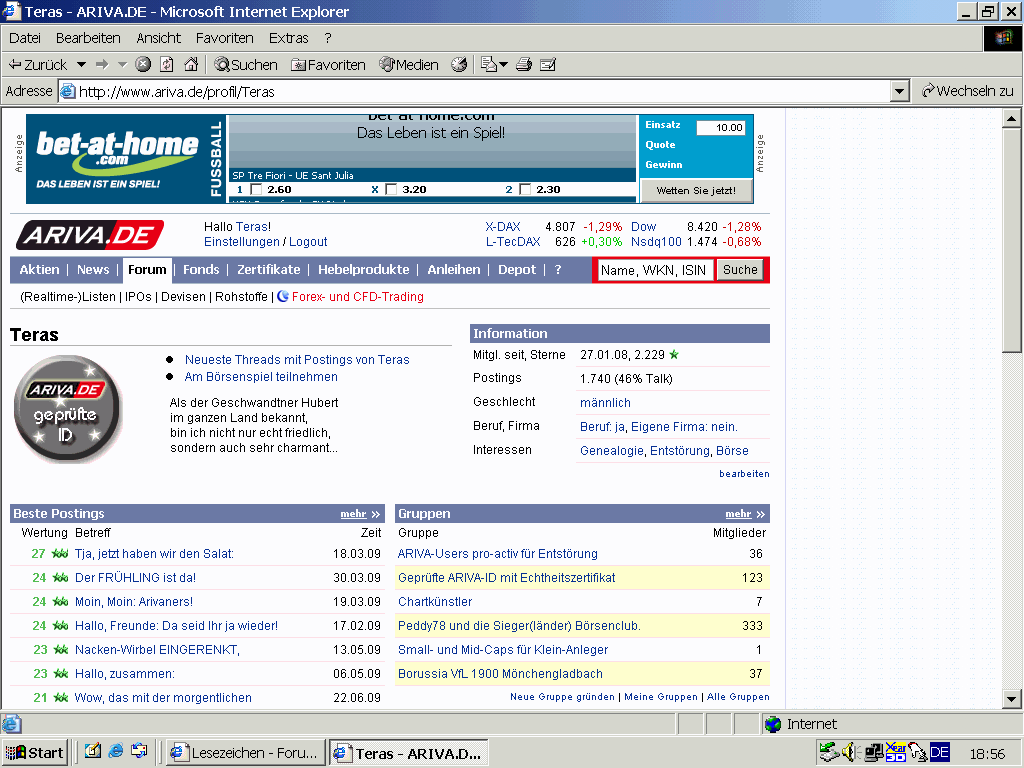Click the Edit page toolbar icon
This screenshot has width=1024, height=768.
(547, 65)
